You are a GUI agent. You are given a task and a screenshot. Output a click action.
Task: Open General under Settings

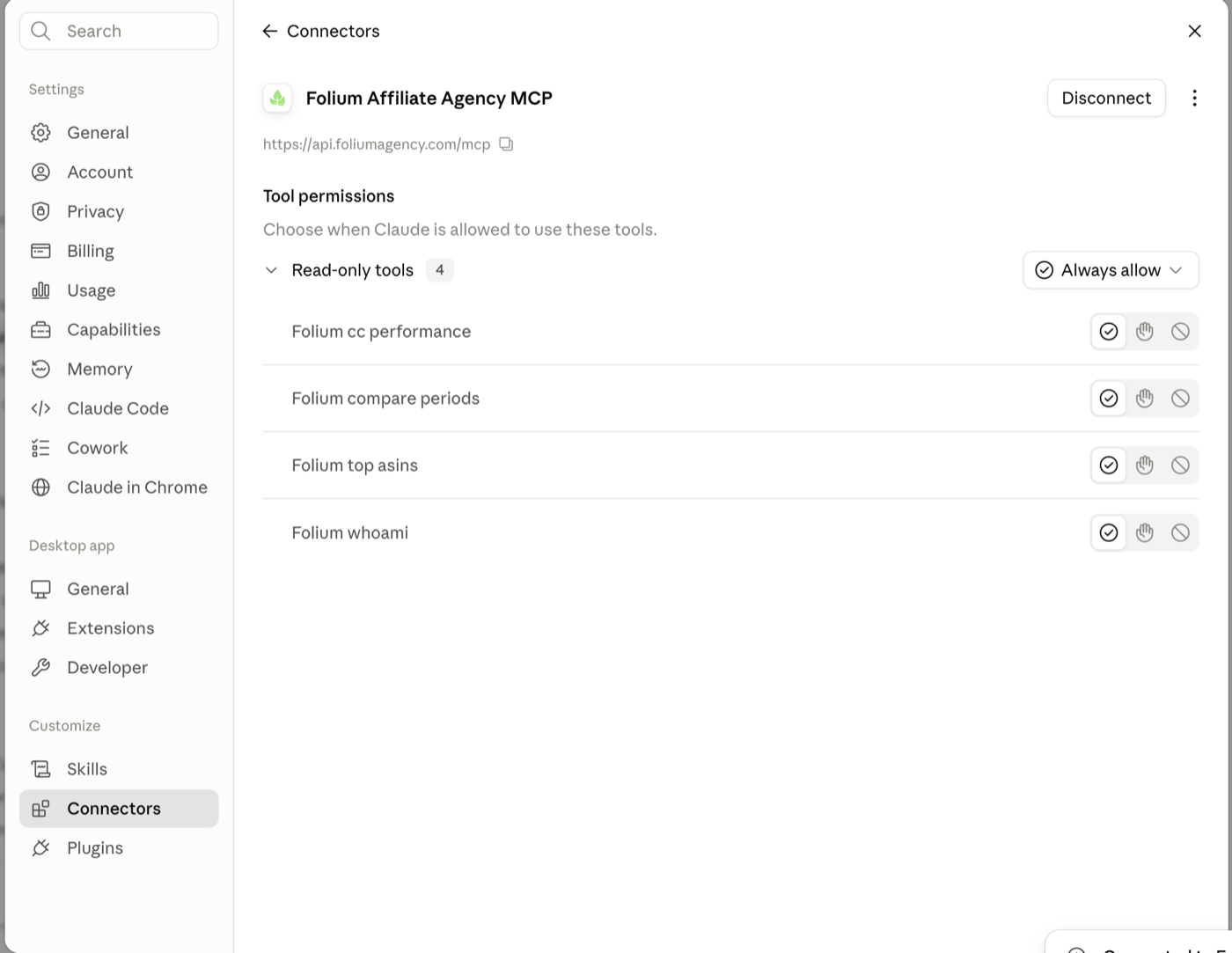point(119,133)
